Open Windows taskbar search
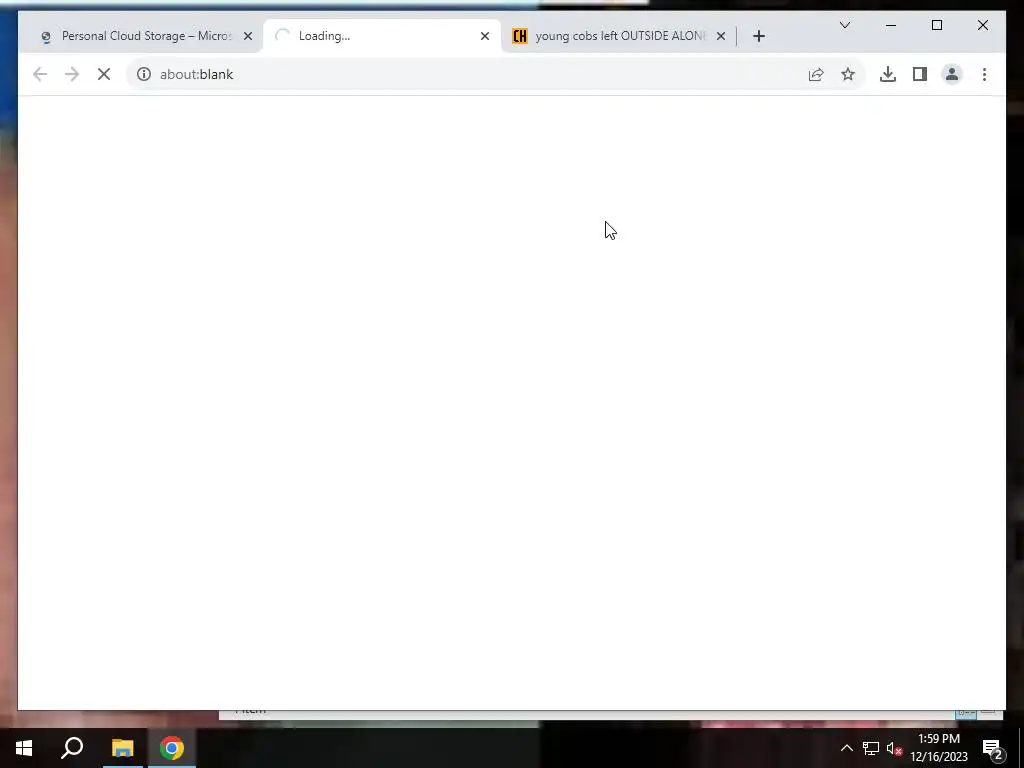 point(72,748)
